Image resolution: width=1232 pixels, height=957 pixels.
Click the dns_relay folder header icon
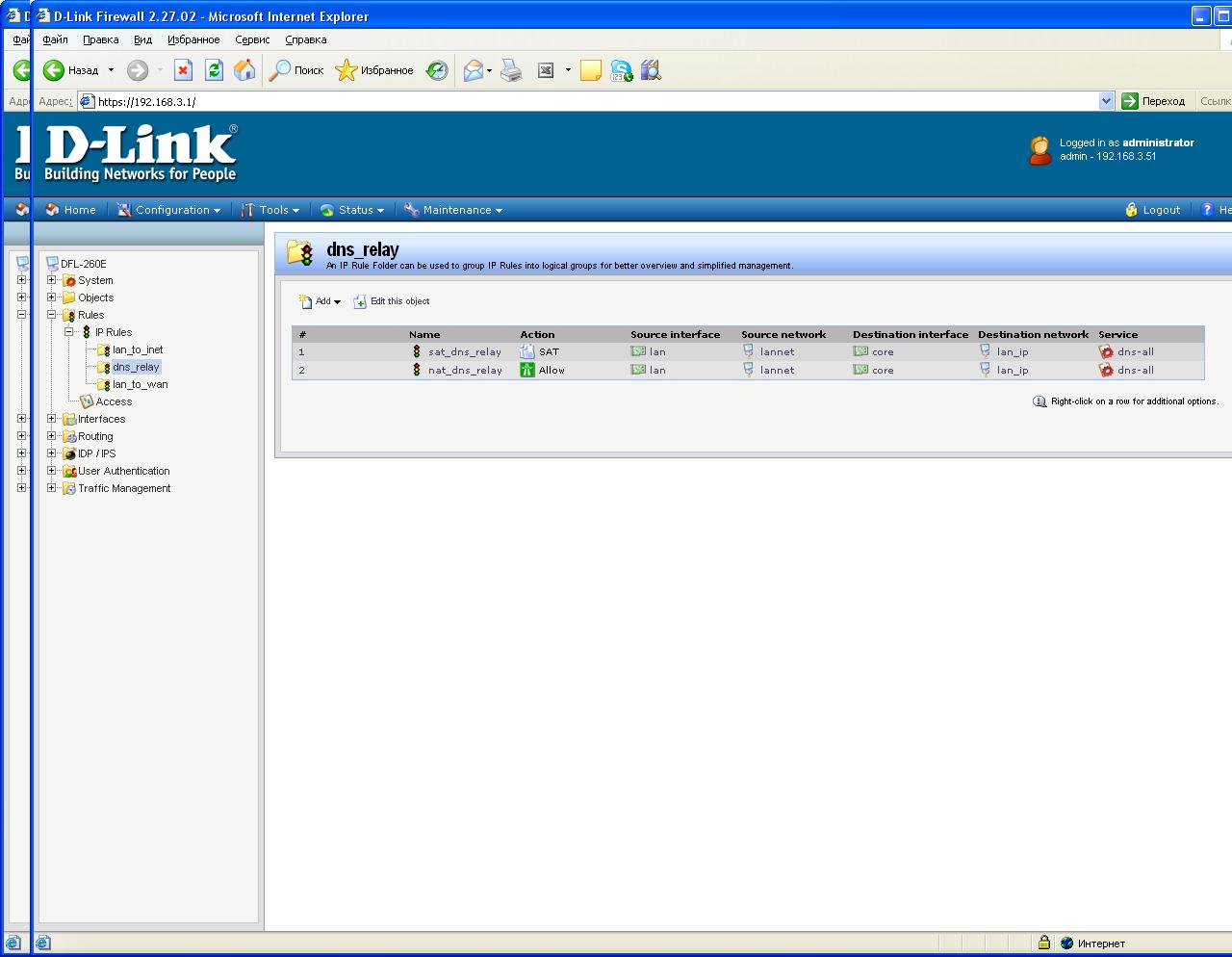300,253
